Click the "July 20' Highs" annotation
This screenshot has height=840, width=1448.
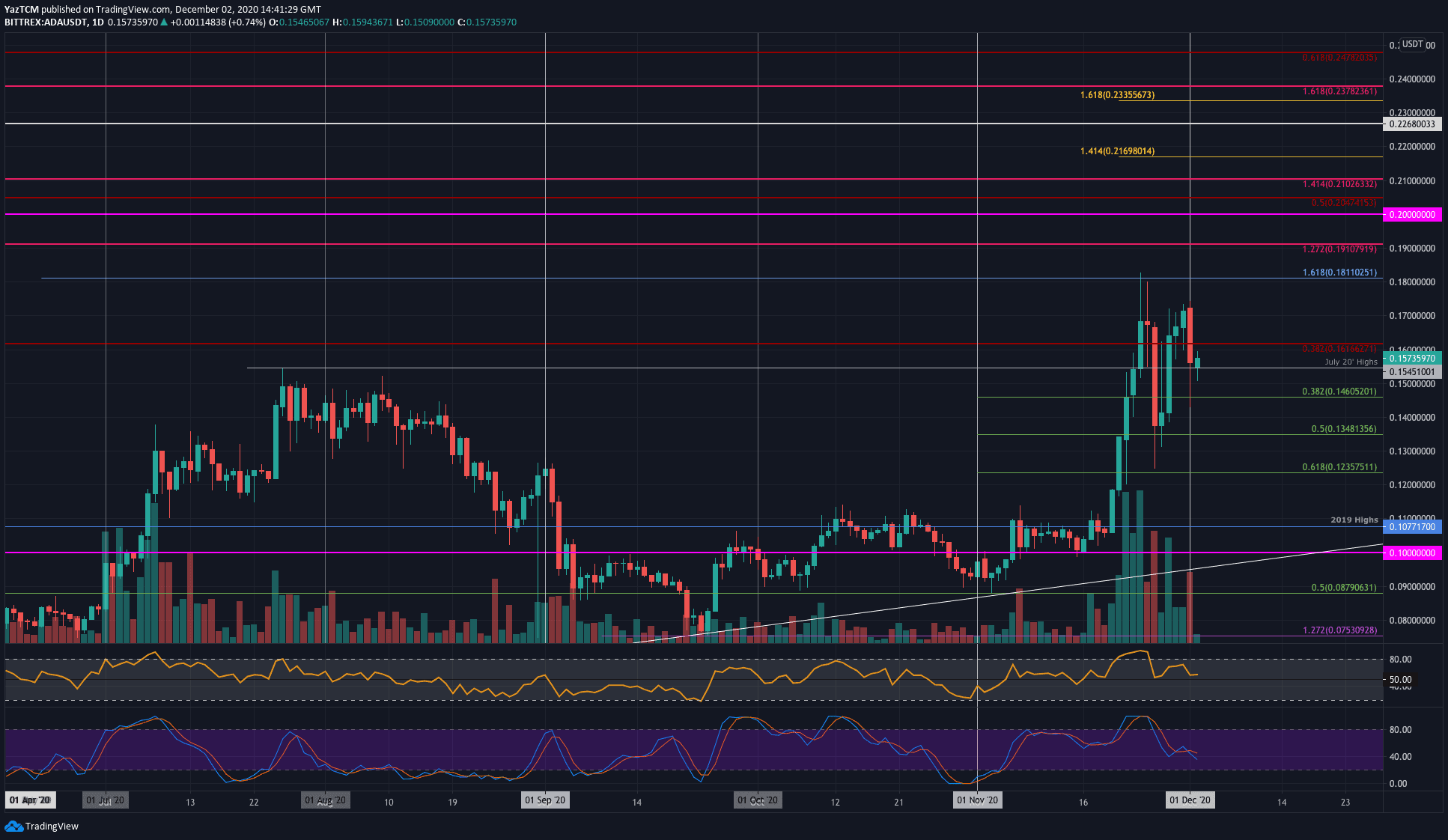point(1351,362)
